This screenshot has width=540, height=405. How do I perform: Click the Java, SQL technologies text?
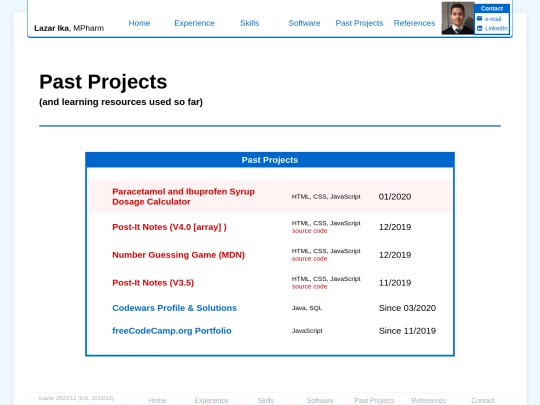(307, 308)
